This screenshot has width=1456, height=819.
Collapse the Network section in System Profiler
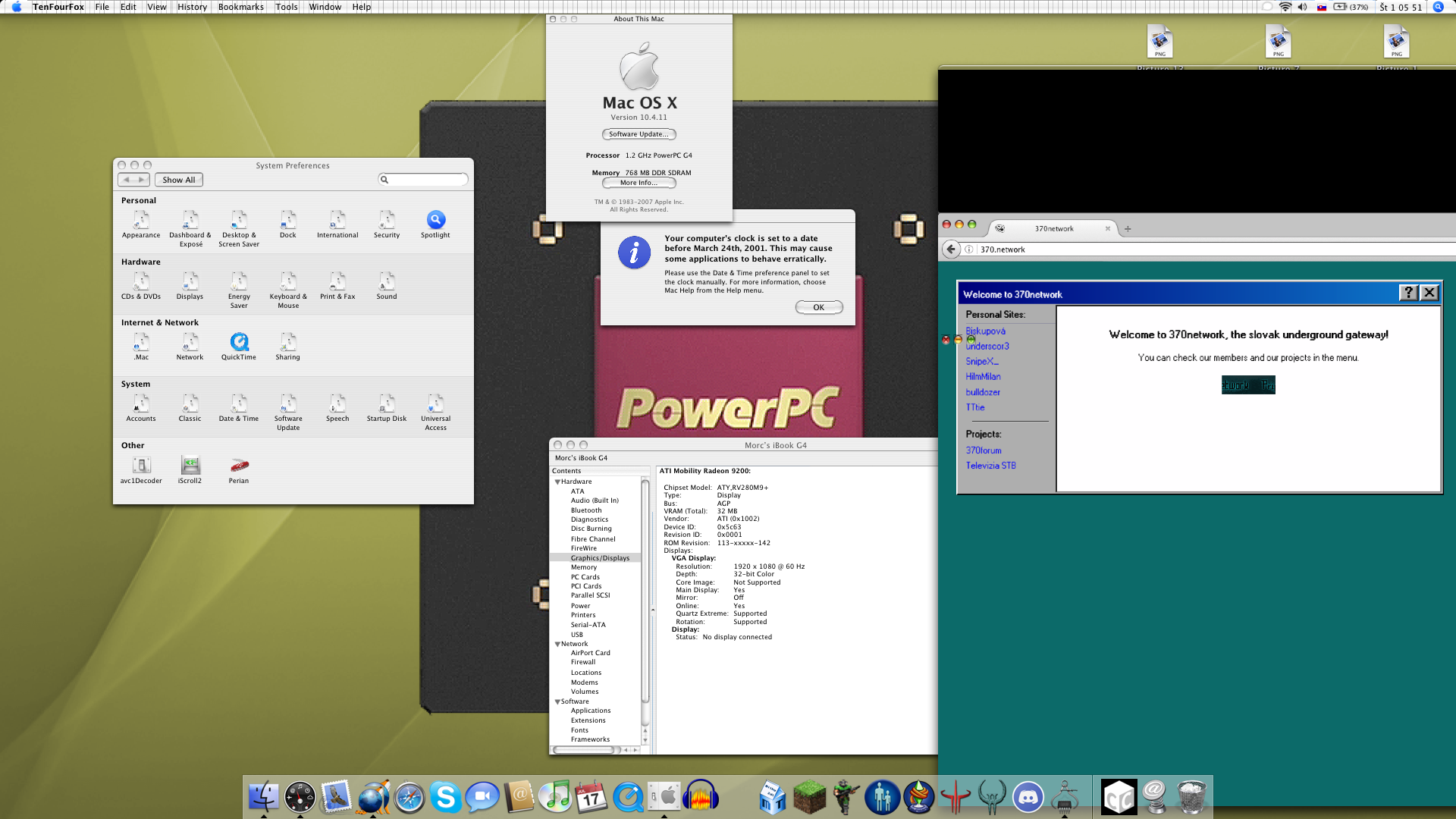tap(557, 645)
